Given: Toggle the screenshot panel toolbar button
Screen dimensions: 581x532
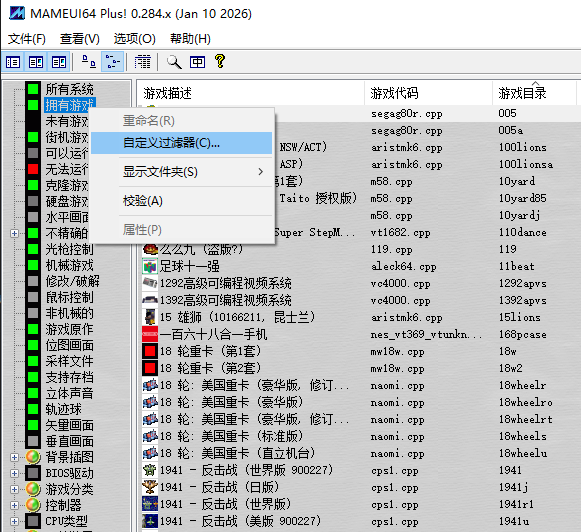Looking at the screenshot, I should click(36, 62).
